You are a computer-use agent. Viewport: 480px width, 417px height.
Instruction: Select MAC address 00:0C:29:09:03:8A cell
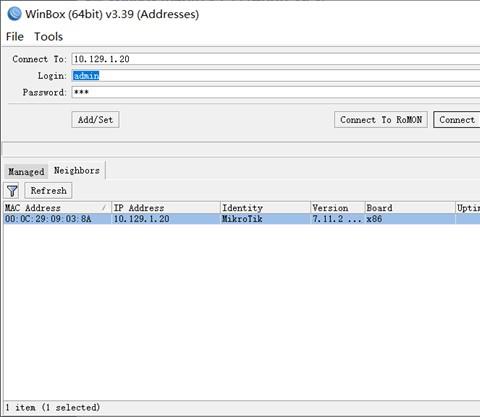click(57, 219)
